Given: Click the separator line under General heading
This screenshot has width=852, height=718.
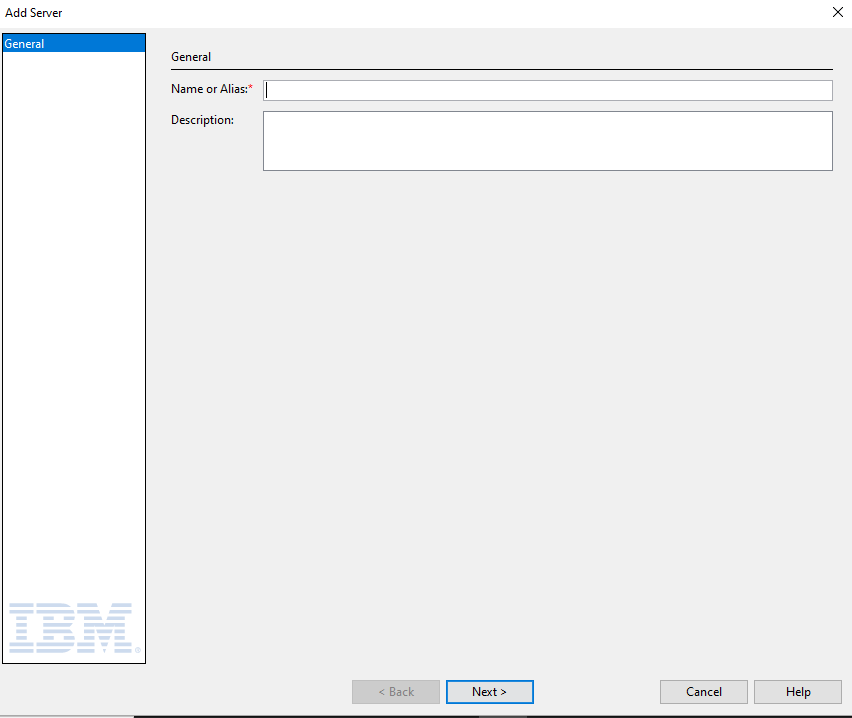Looking at the screenshot, I should pos(500,69).
